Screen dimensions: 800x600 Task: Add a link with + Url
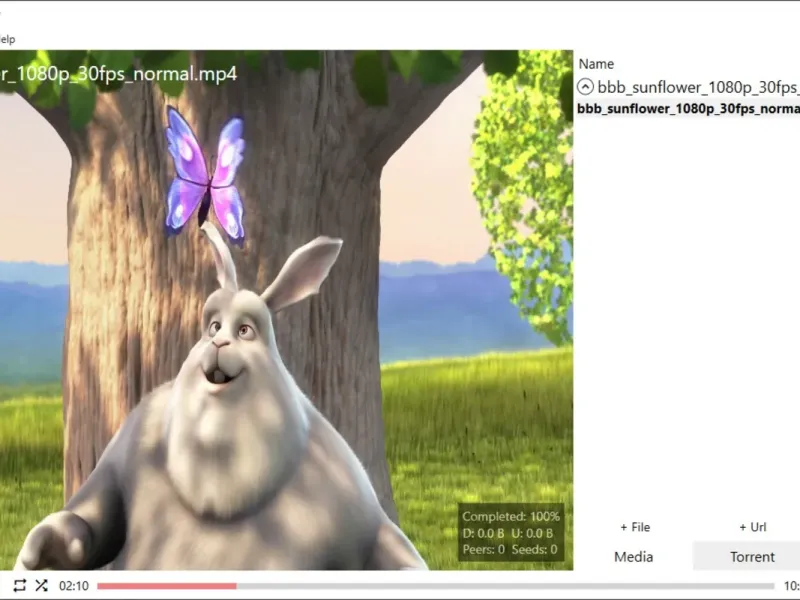coord(753,527)
